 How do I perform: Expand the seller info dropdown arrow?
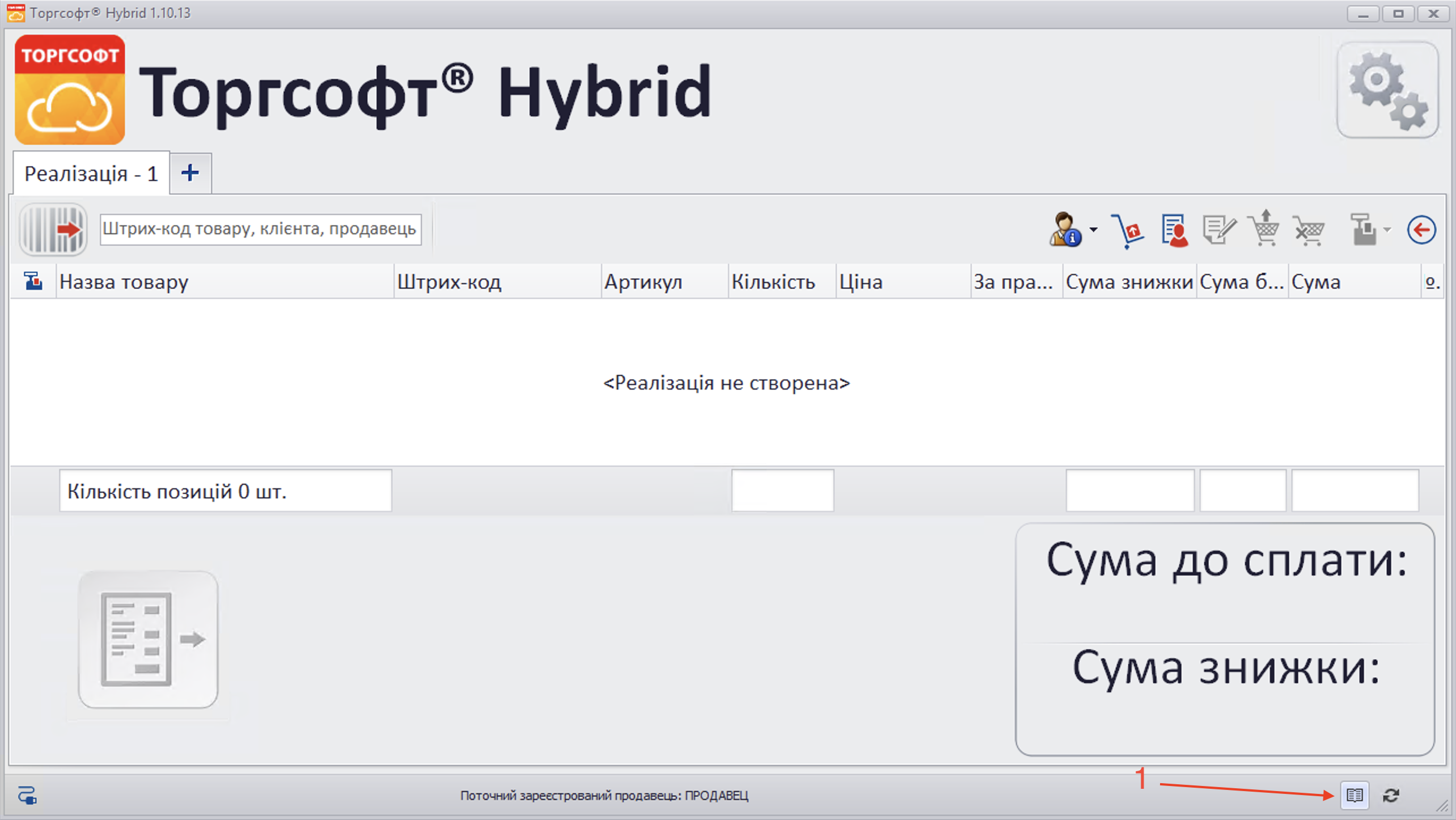pos(1093,230)
